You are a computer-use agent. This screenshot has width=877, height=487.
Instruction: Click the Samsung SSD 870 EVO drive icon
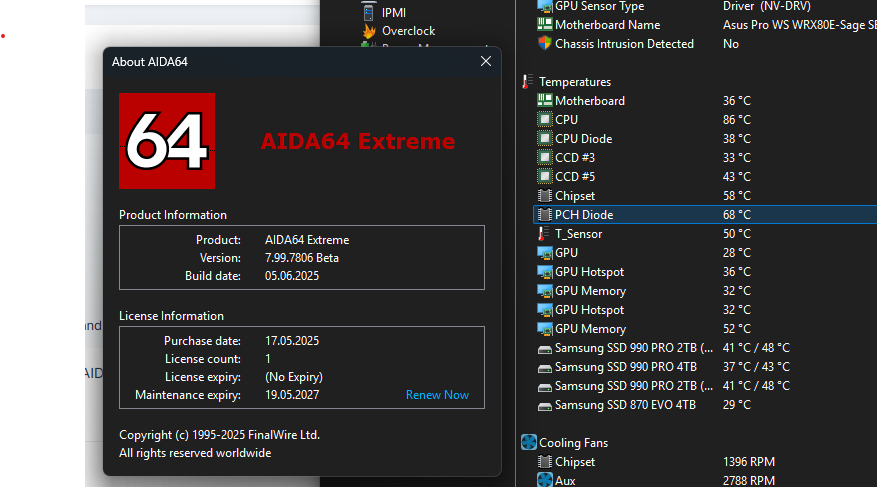tap(544, 406)
